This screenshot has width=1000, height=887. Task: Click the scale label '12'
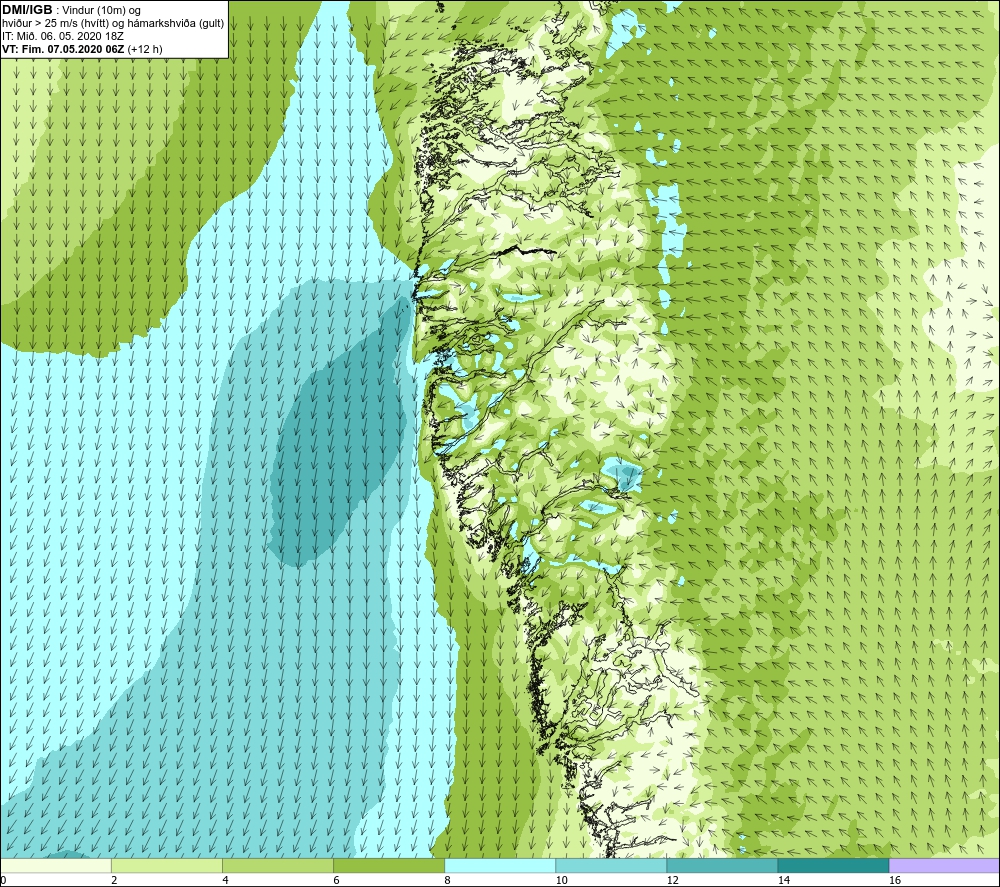[672, 881]
